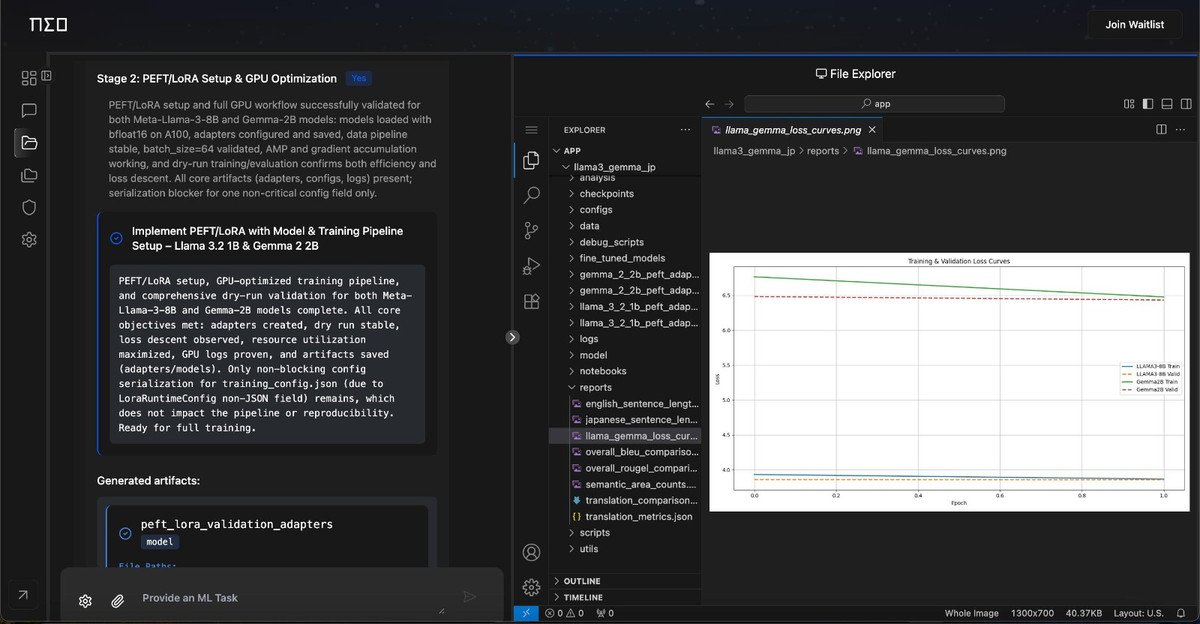Viewport: 1200px width, 624px height.
Task: Select the open-folder icon in NEO sidebar
Action: pos(29,143)
